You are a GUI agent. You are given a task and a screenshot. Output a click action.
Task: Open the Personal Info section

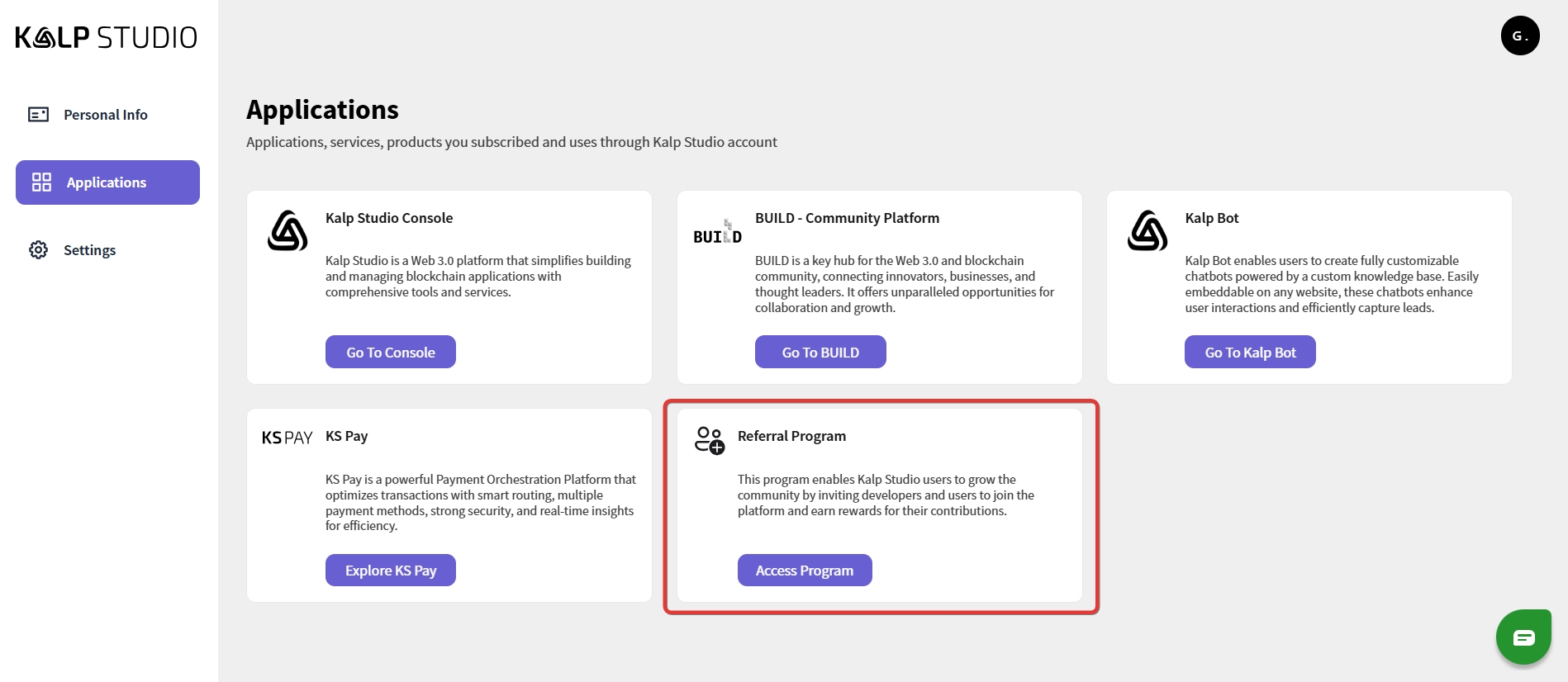(x=105, y=115)
